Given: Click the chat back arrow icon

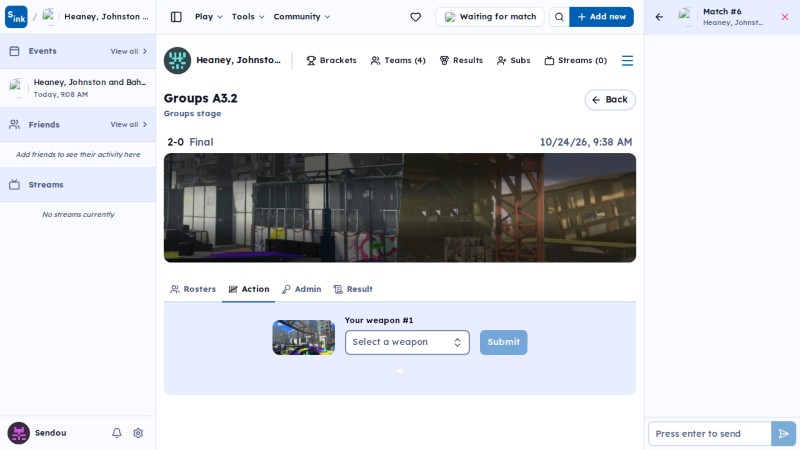Looking at the screenshot, I should [659, 17].
